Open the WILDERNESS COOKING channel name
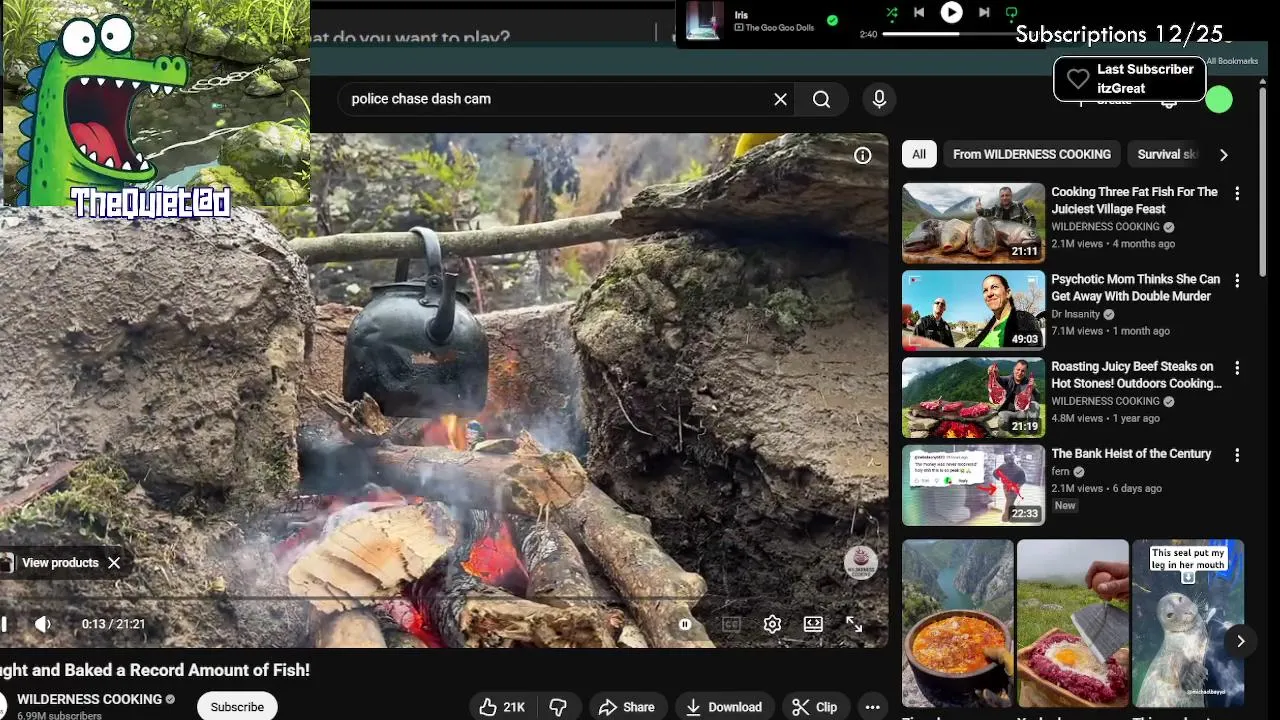Viewport: 1280px width, 720px height. click(89, 699)
